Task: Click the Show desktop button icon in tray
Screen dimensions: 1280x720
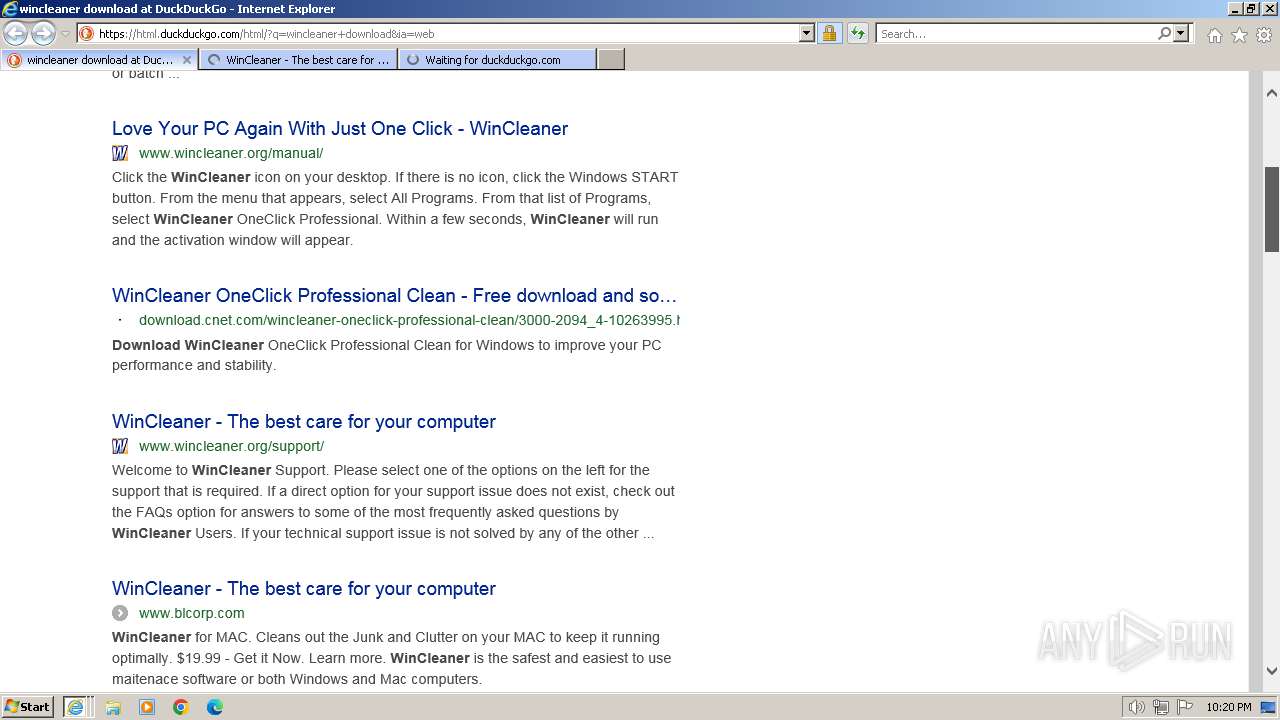Action: pyautogui.click(x=1269, y=707)
